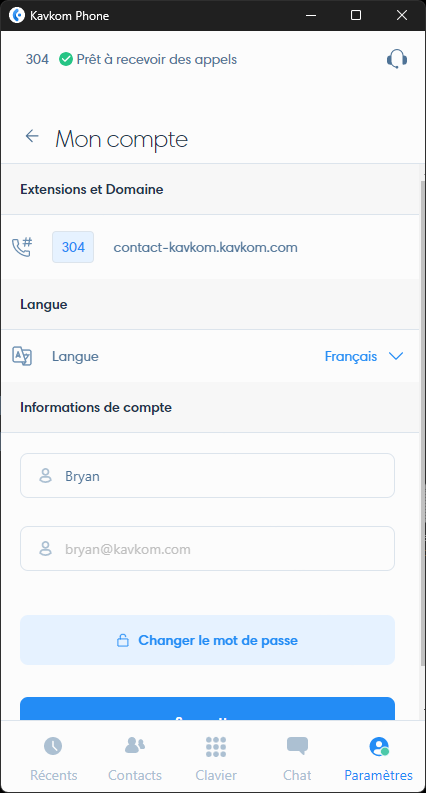Click the headset icon in the header
Image resolution: width=426 pixels, height=793 pixels.
(397, 59)
